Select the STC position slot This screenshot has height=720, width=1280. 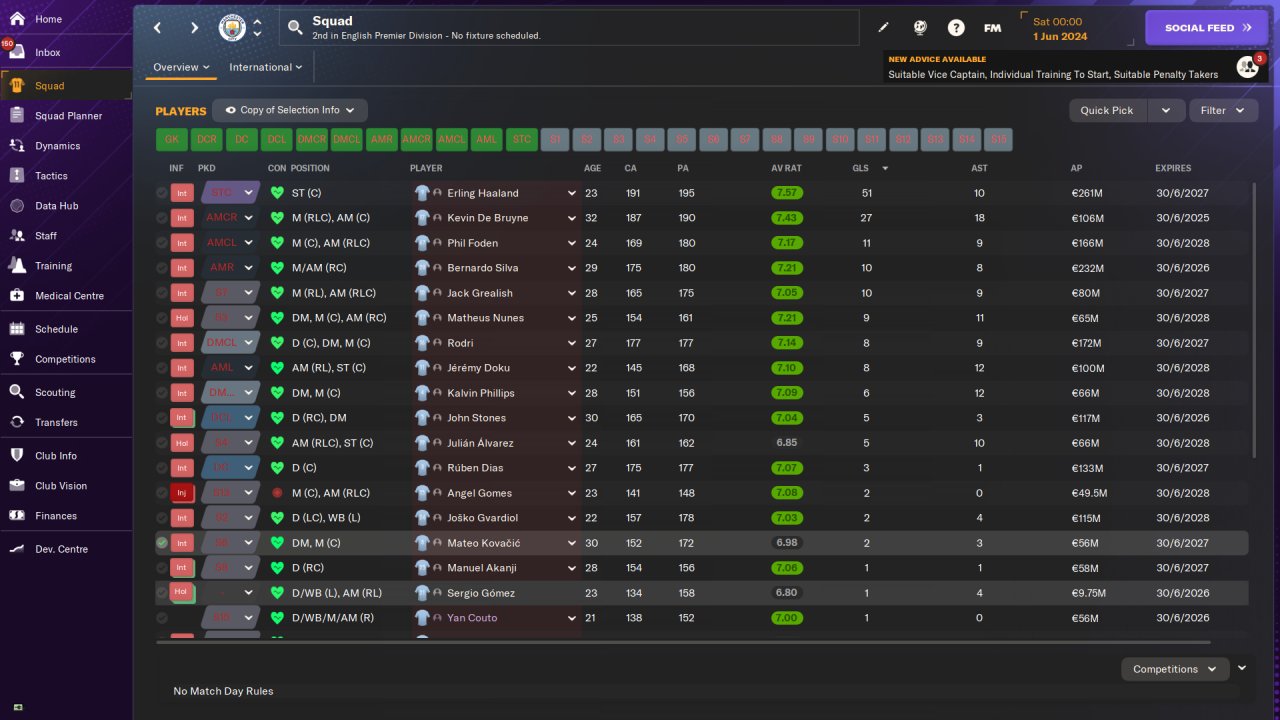(x=522, y=140)
